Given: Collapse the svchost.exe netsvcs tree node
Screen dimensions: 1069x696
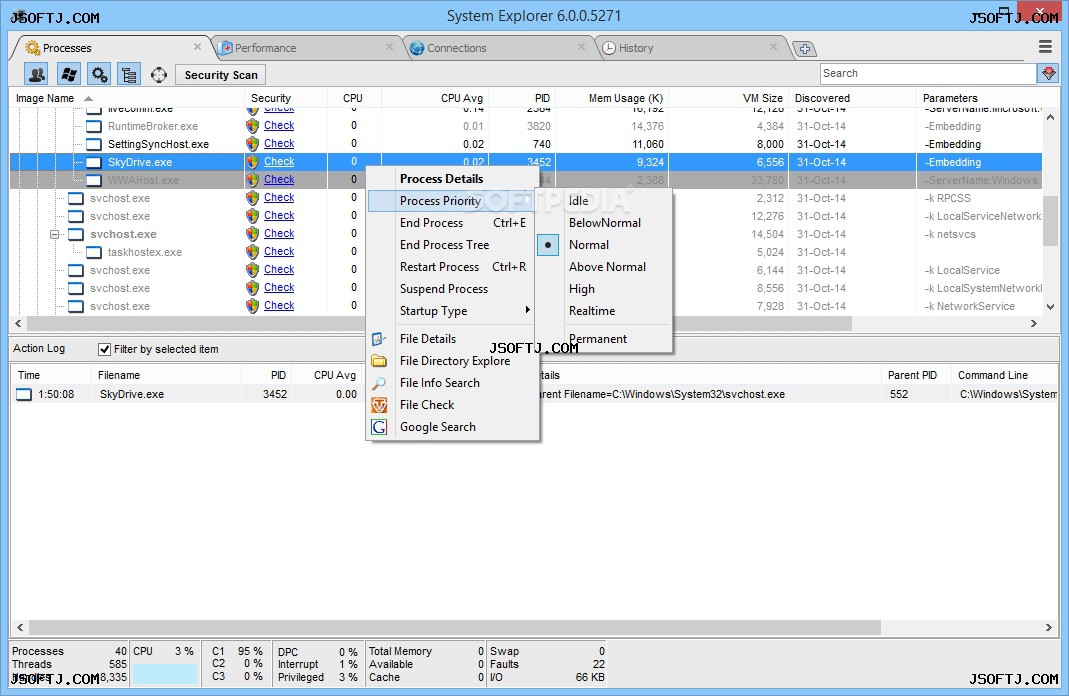Looking at the screenshot, I should click(x=55, y=234).
